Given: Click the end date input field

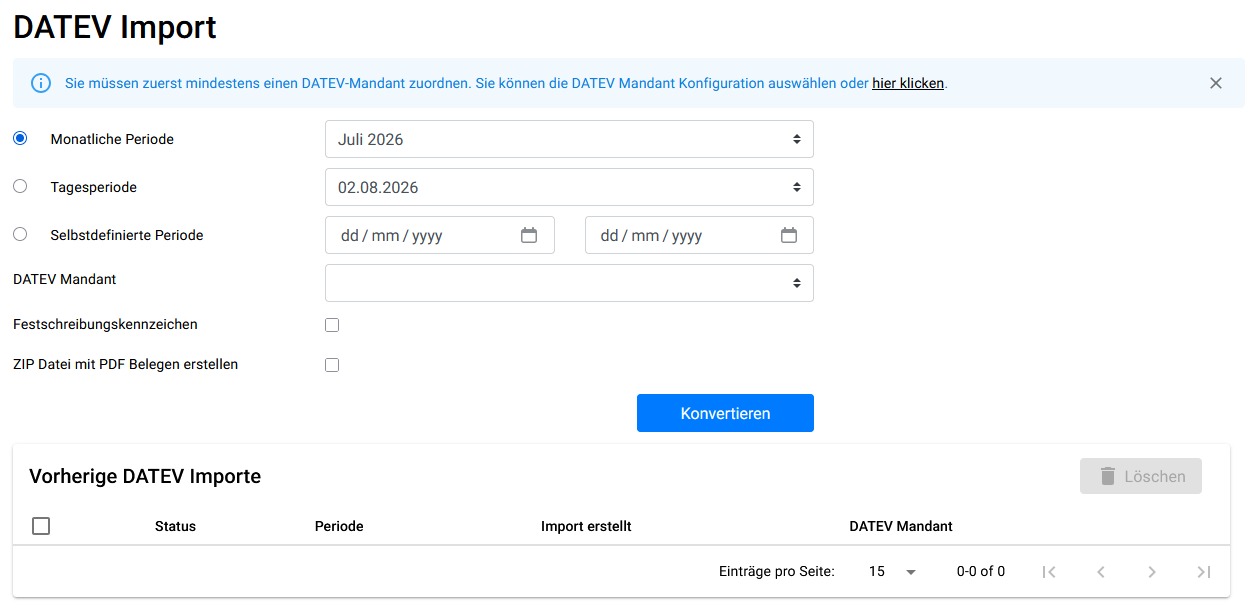Looking at the screenshot, I should pos(699,235).
